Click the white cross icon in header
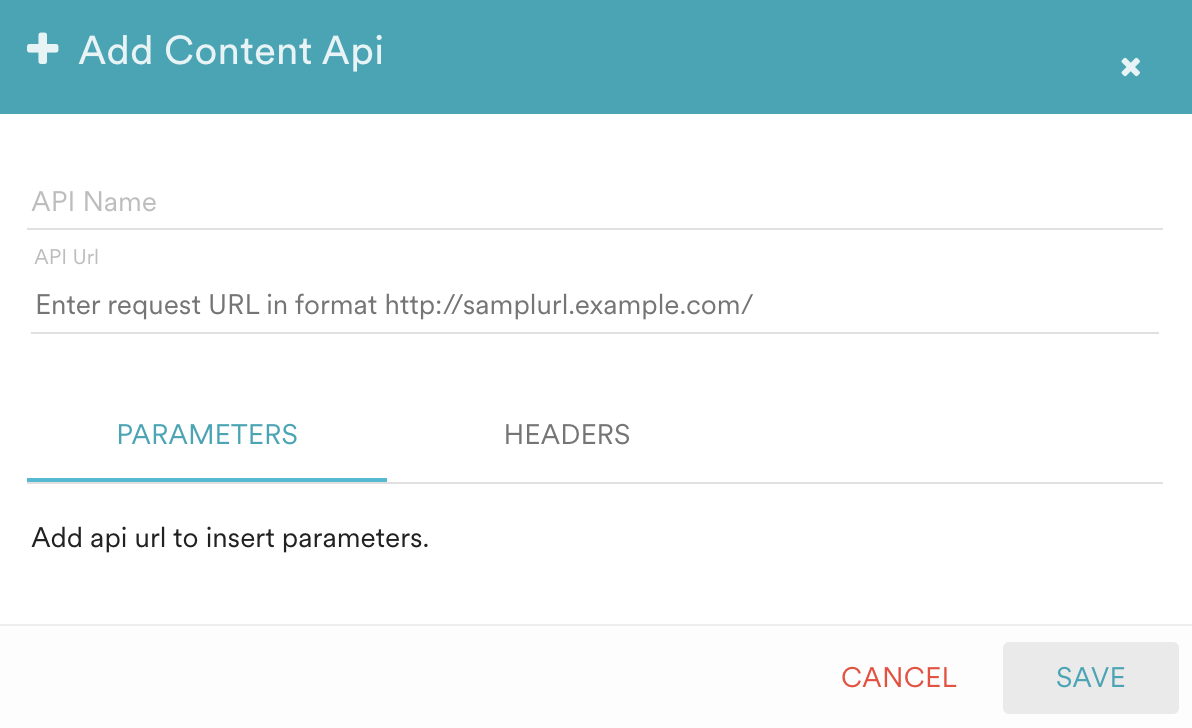The width and height of the screenshot is (1192, 728). (x=1130, y=67)
